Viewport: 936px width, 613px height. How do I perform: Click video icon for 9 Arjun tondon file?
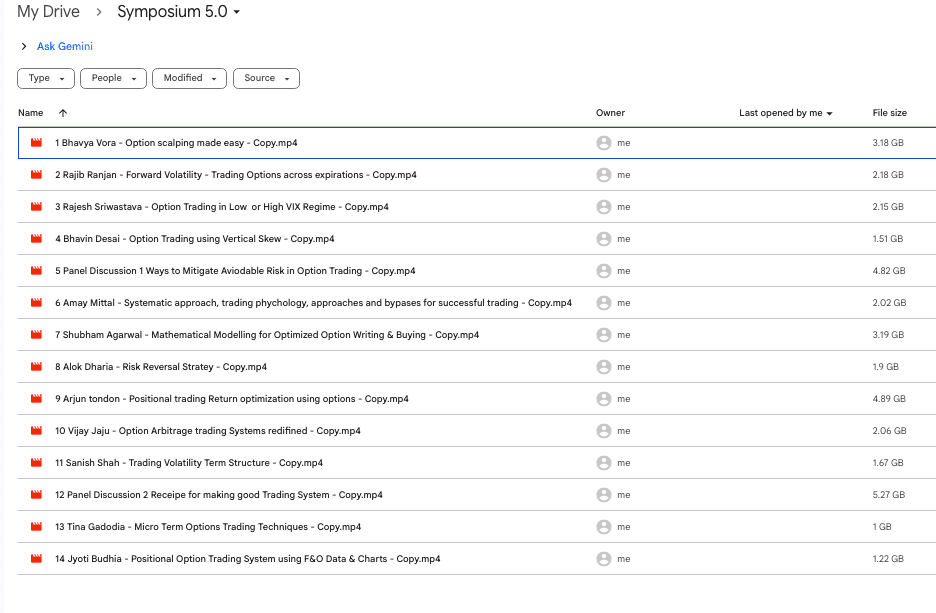36,399
